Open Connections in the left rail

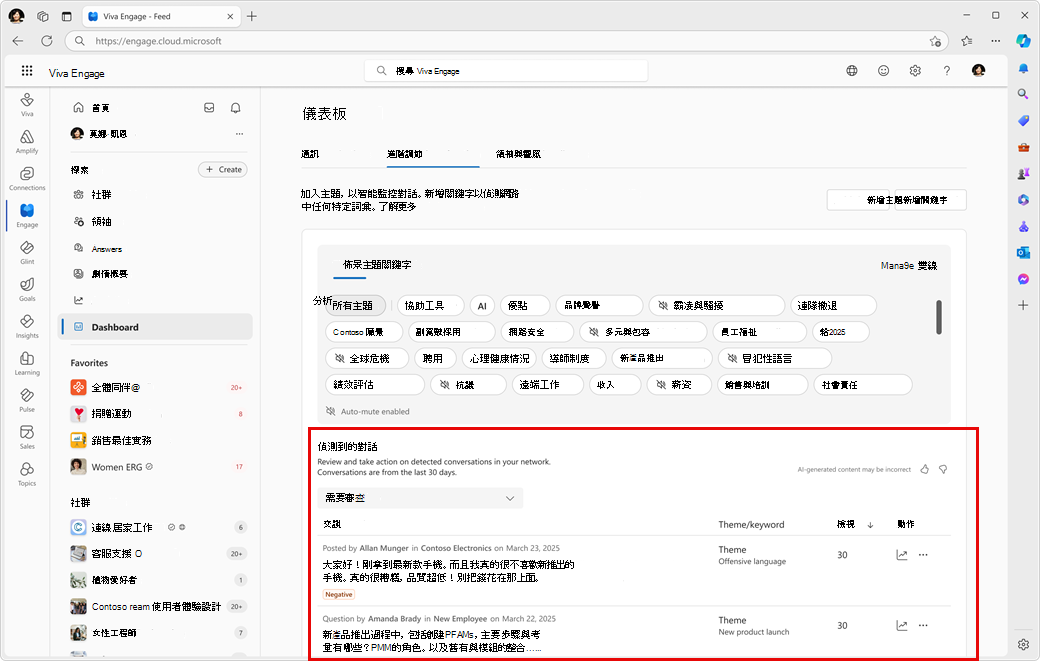[x=27, y=178]
